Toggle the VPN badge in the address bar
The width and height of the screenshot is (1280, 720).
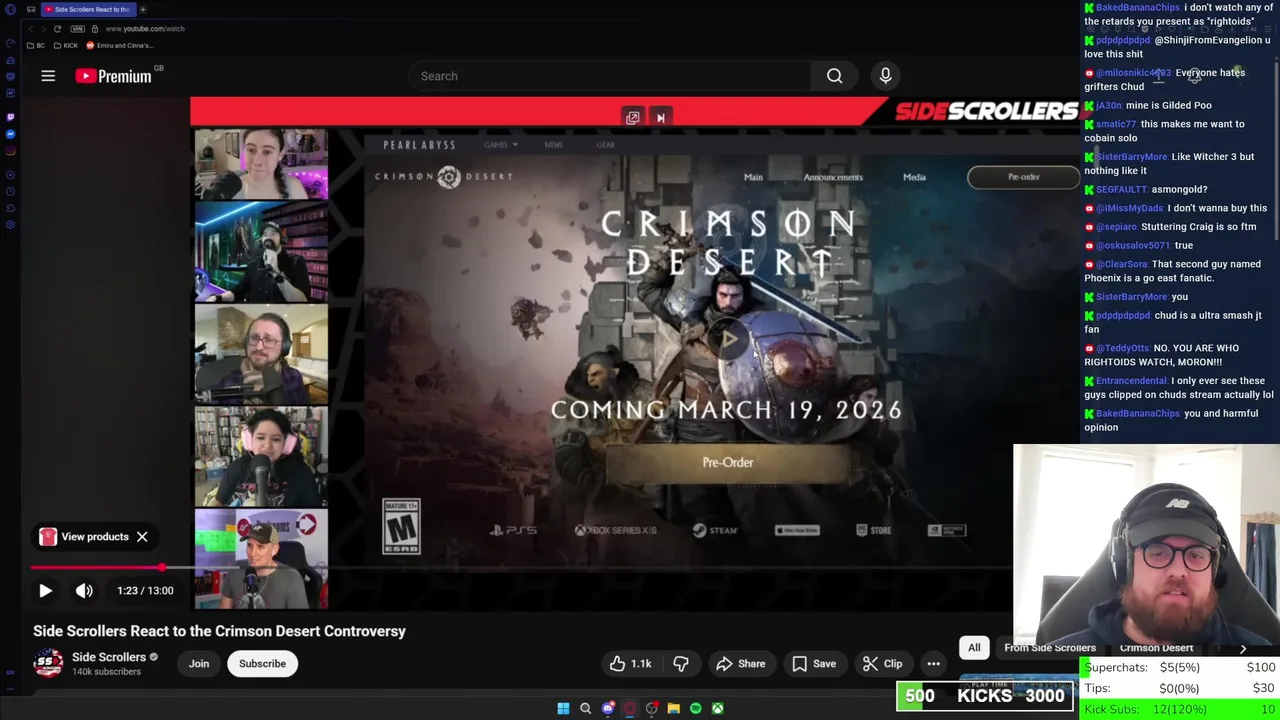78,29
